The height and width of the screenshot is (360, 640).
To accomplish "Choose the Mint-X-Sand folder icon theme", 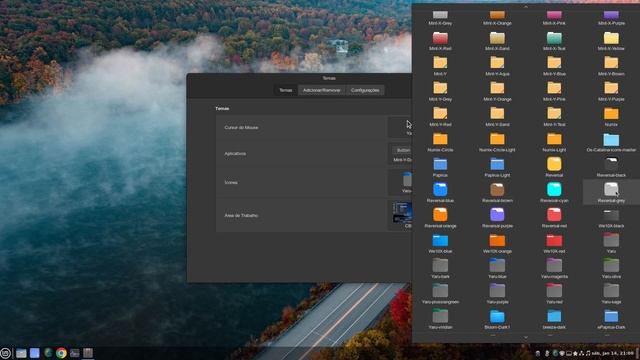I will click(x=497, y=41).
